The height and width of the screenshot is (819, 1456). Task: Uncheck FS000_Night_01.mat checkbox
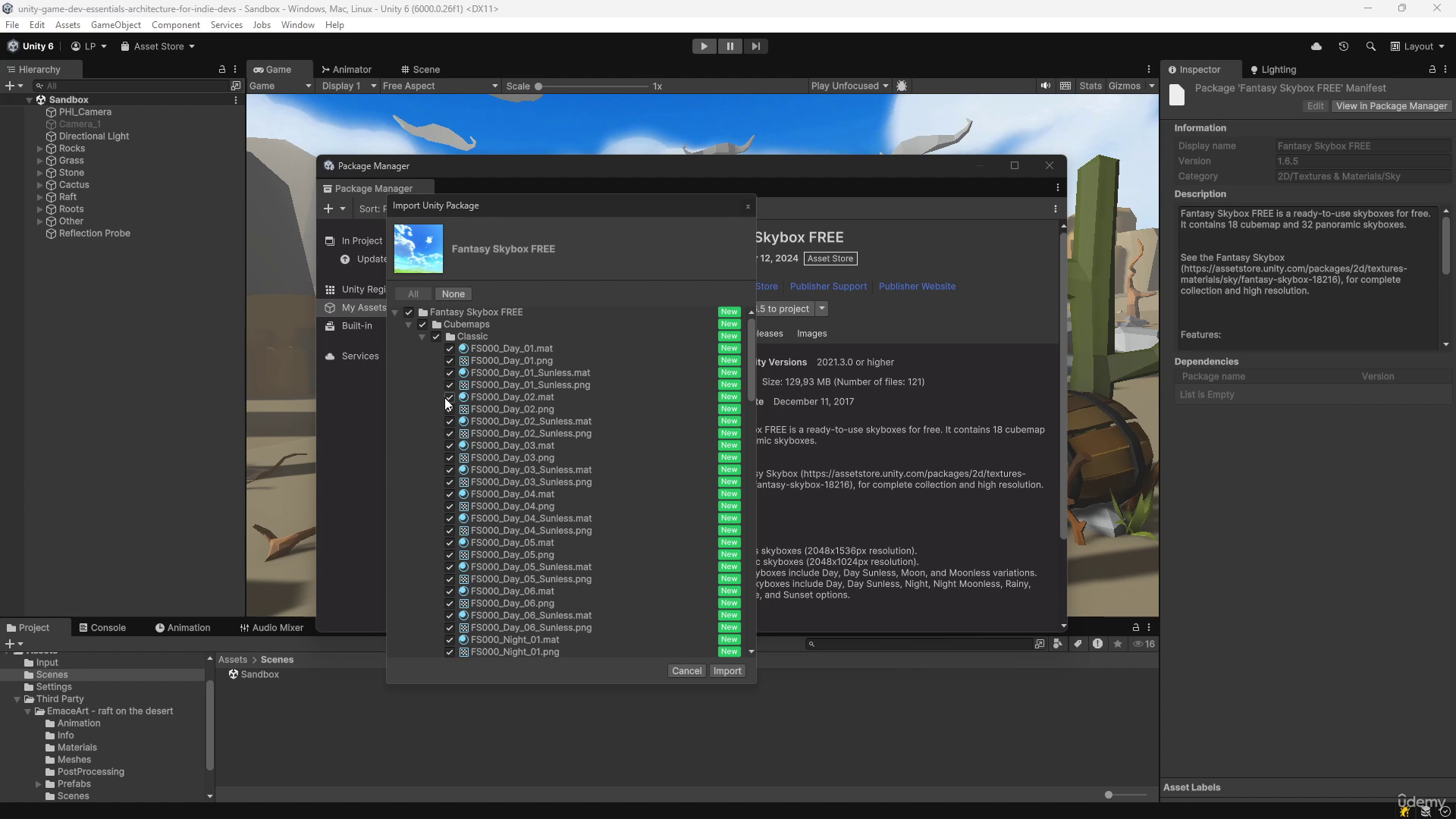pyautogui.click(x=450, y=640)
